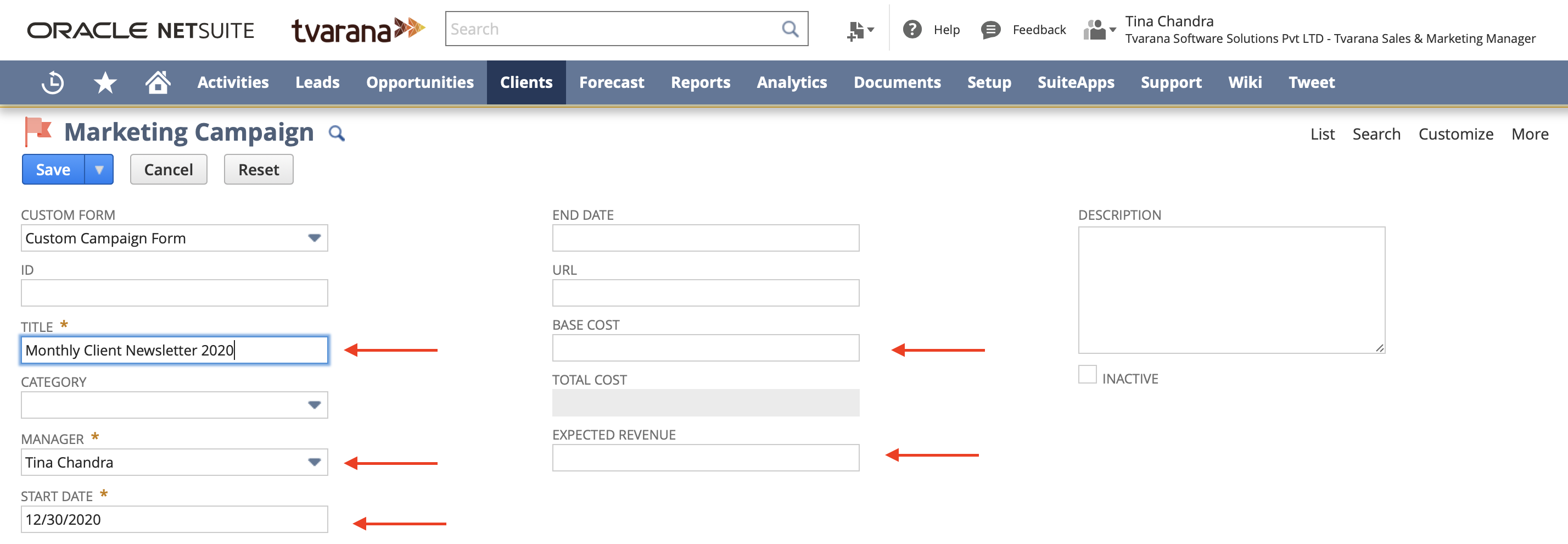Open the Wiki menu
Screen dimensions: 1568x544
tap(1245, 82)
